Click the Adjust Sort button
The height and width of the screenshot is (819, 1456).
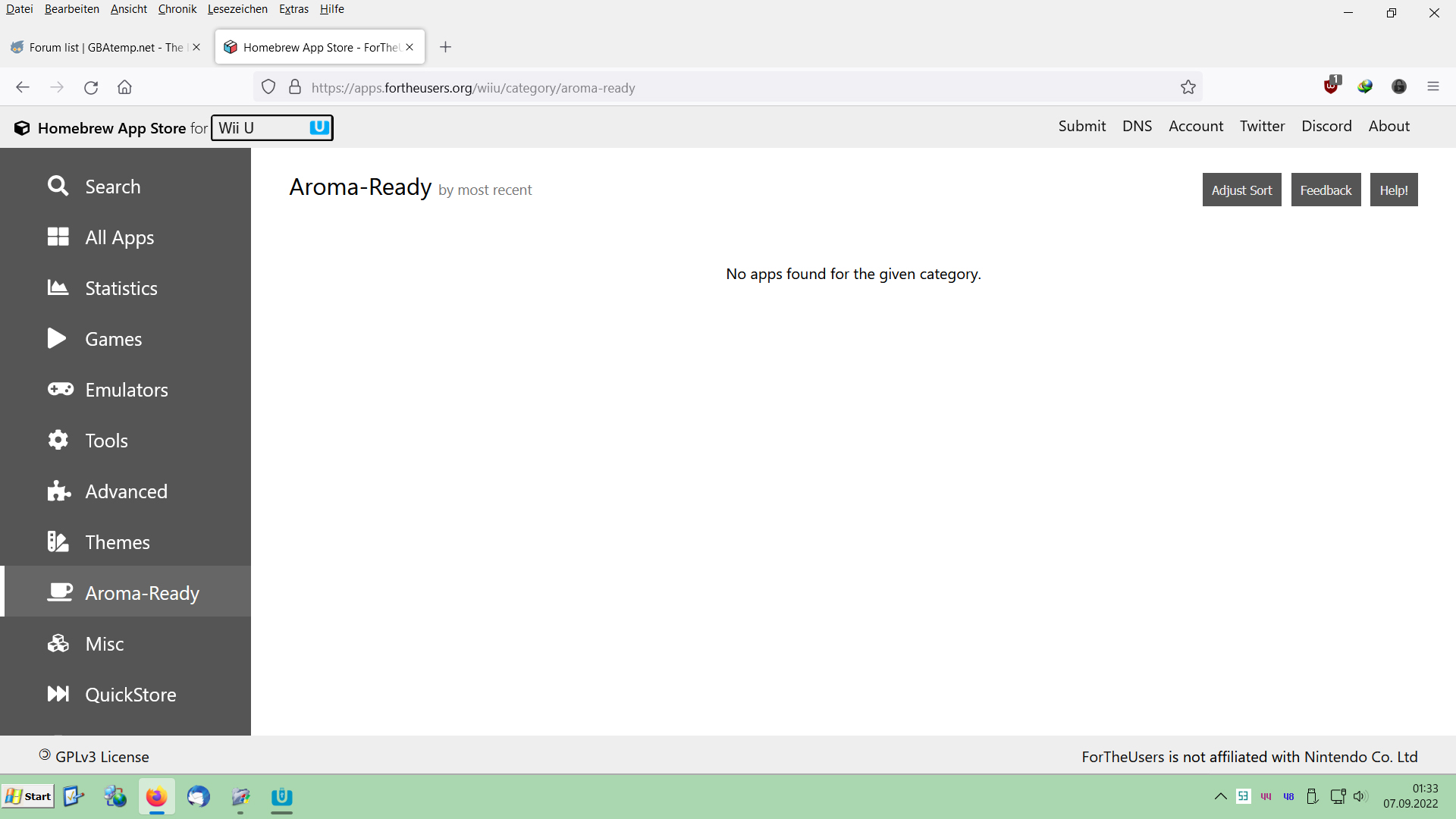point(1242,190)
